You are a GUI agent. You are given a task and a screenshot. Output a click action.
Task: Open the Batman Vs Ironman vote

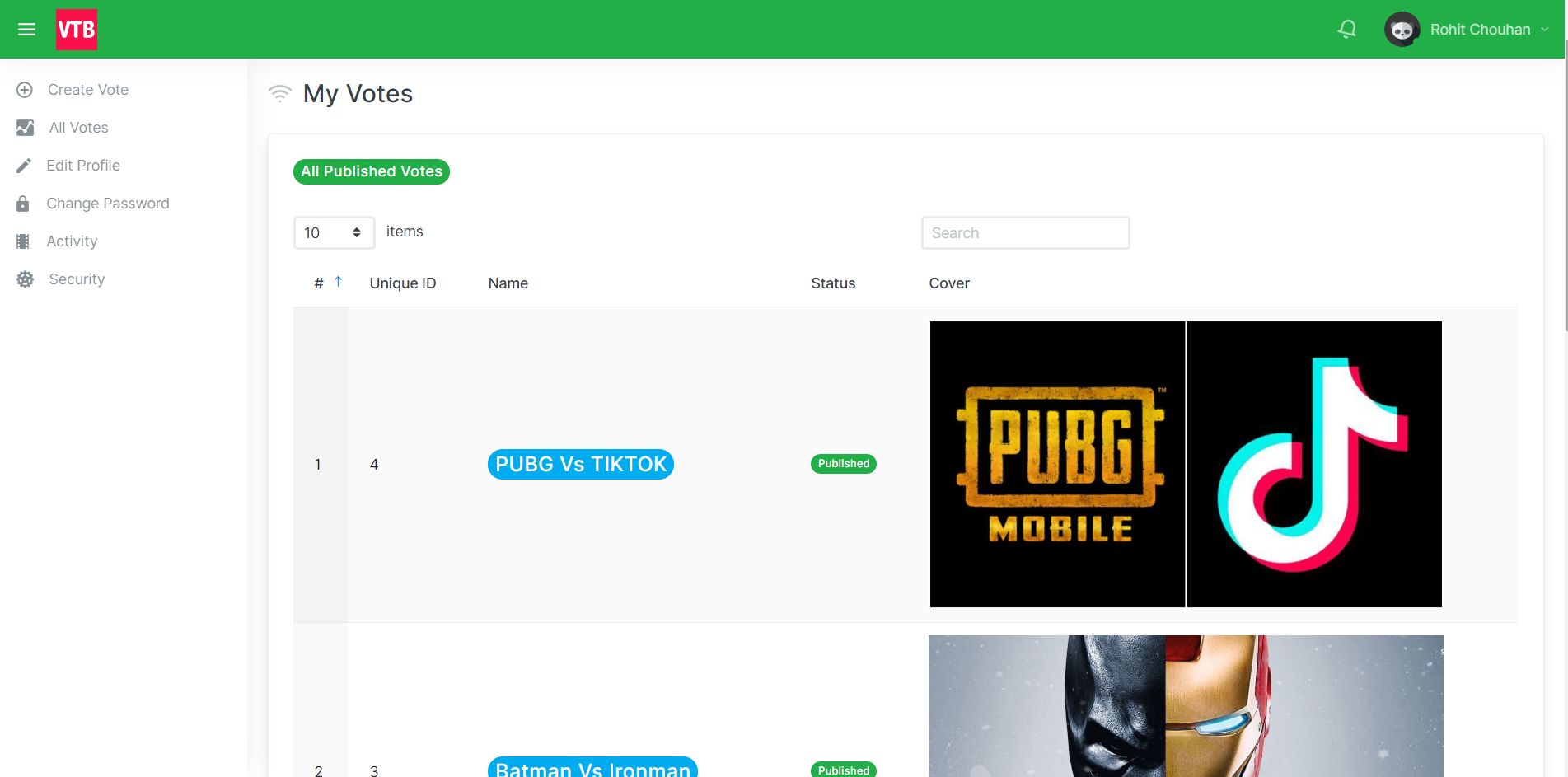[x=592, y=767]
